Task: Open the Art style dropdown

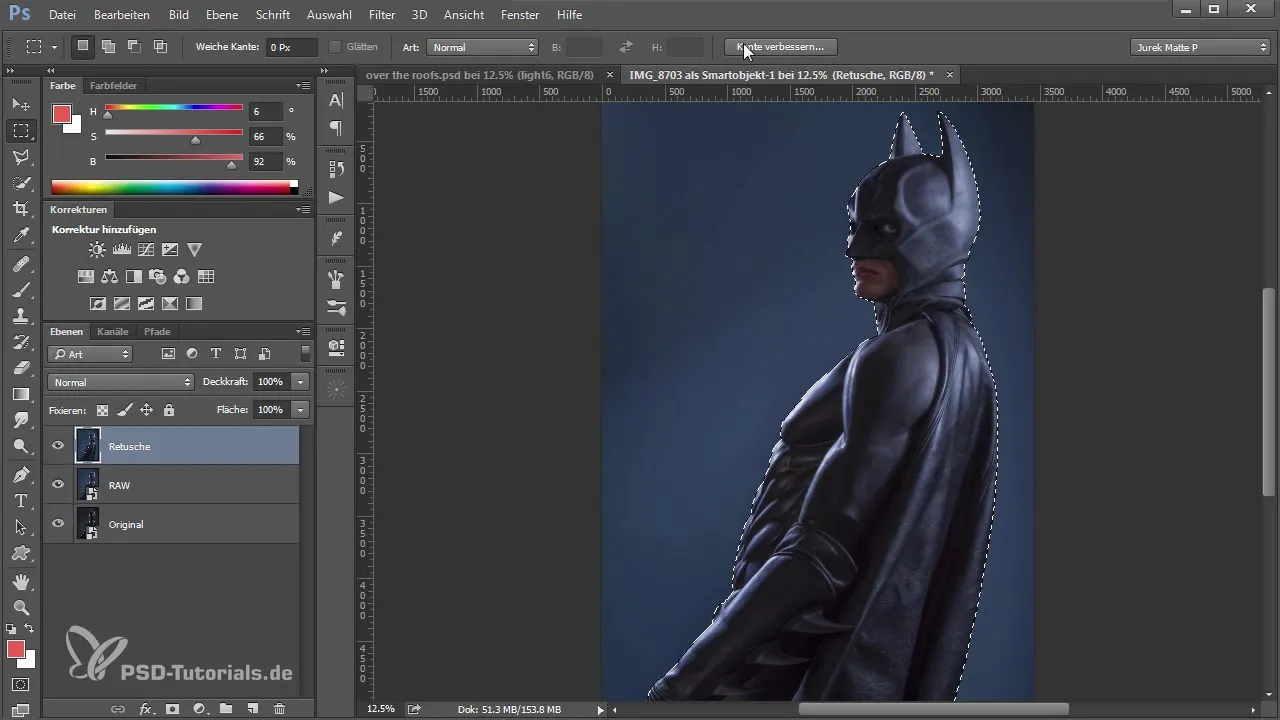Action: (x=482, y=47)
